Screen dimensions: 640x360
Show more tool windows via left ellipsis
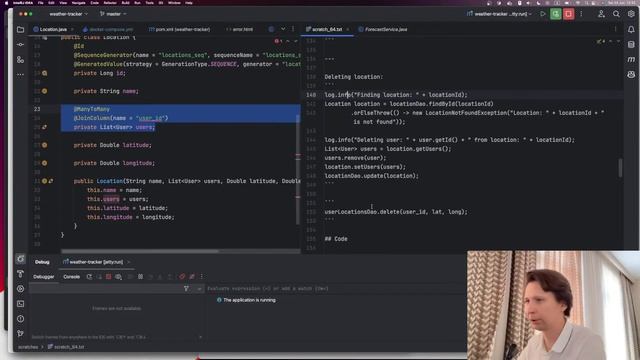(x=20, y=75)
